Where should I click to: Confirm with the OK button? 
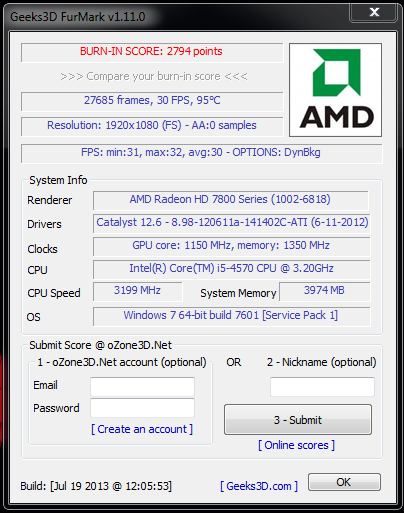pyautogui.click(x=344, y=482)
